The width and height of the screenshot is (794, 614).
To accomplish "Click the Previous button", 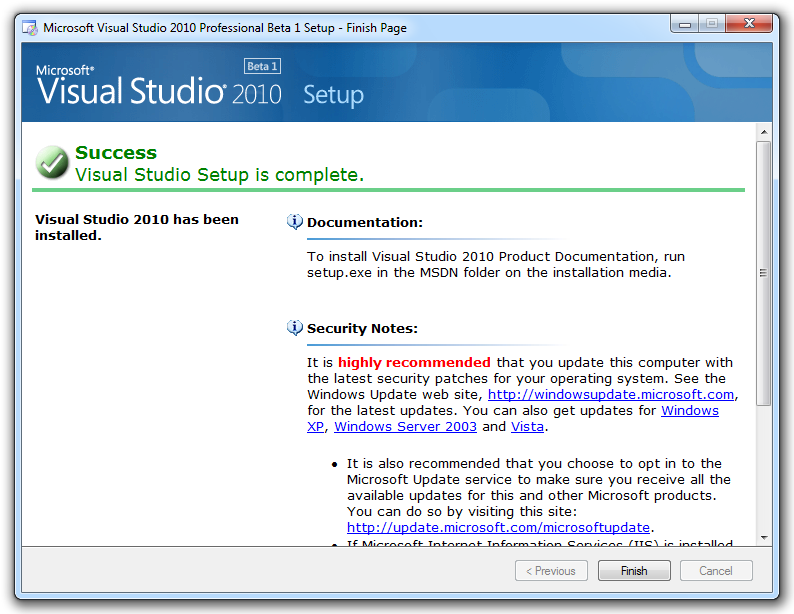I will click(x=551, y=570).
